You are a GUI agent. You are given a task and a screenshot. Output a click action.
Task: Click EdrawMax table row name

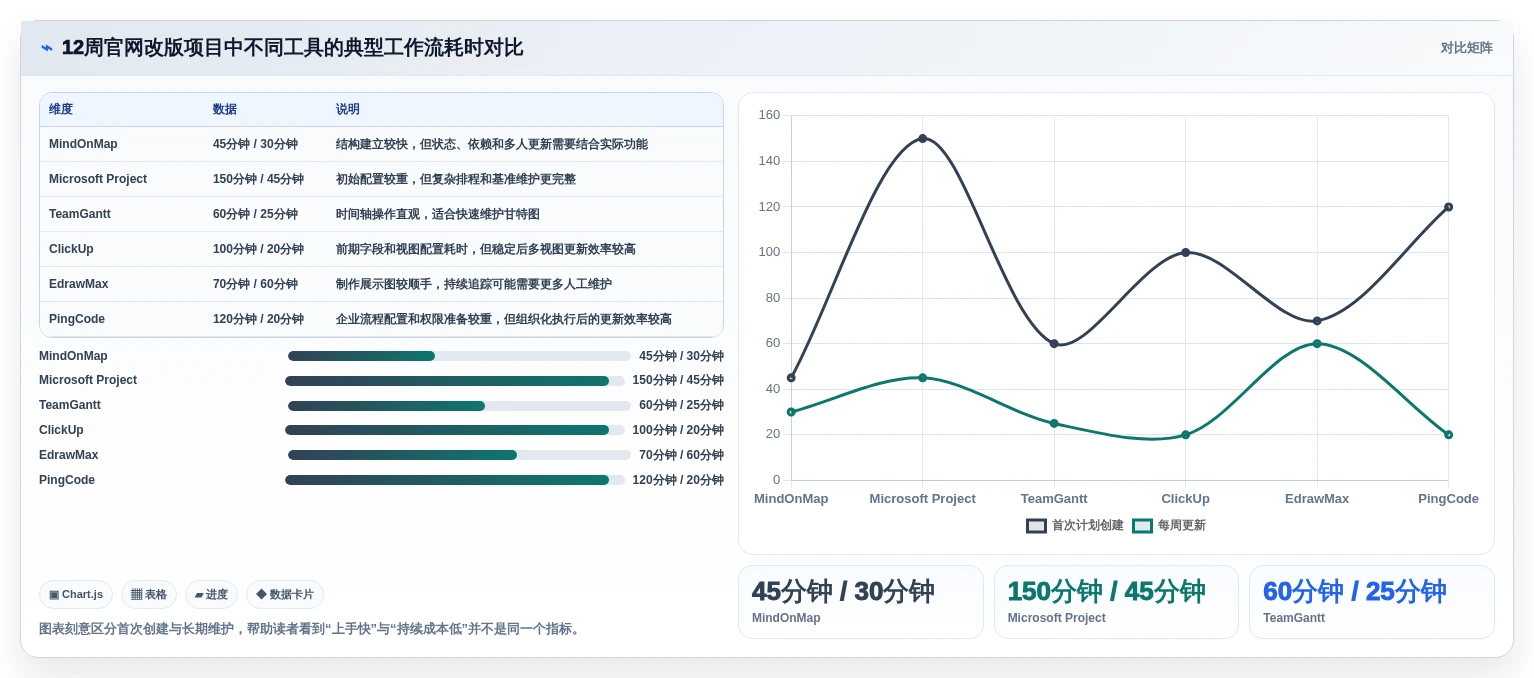(x=78, y=284)
